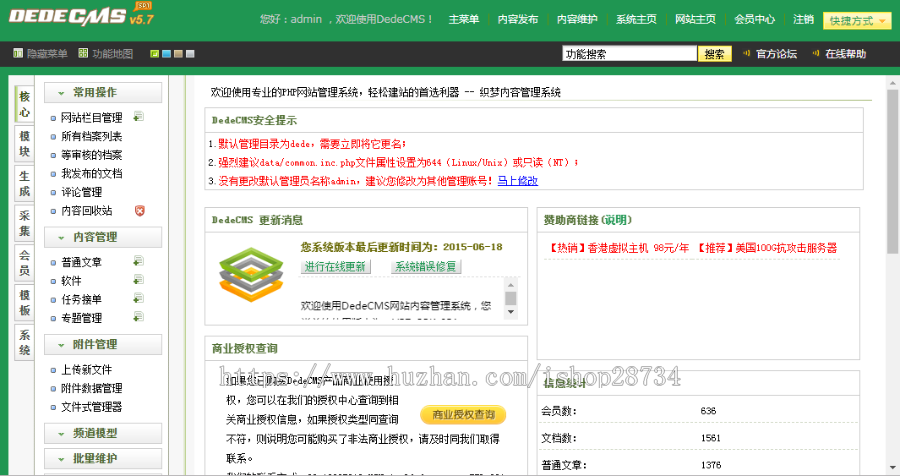Click the 商业授权查询 yellow button

tap(463, 415)
